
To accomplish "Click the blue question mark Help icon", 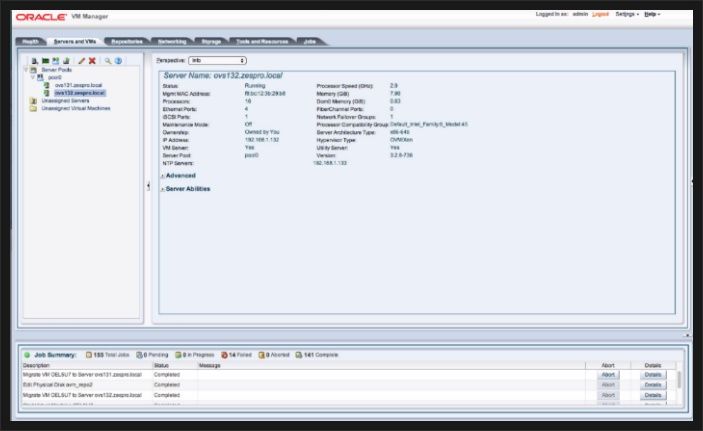I will (118, 61).
